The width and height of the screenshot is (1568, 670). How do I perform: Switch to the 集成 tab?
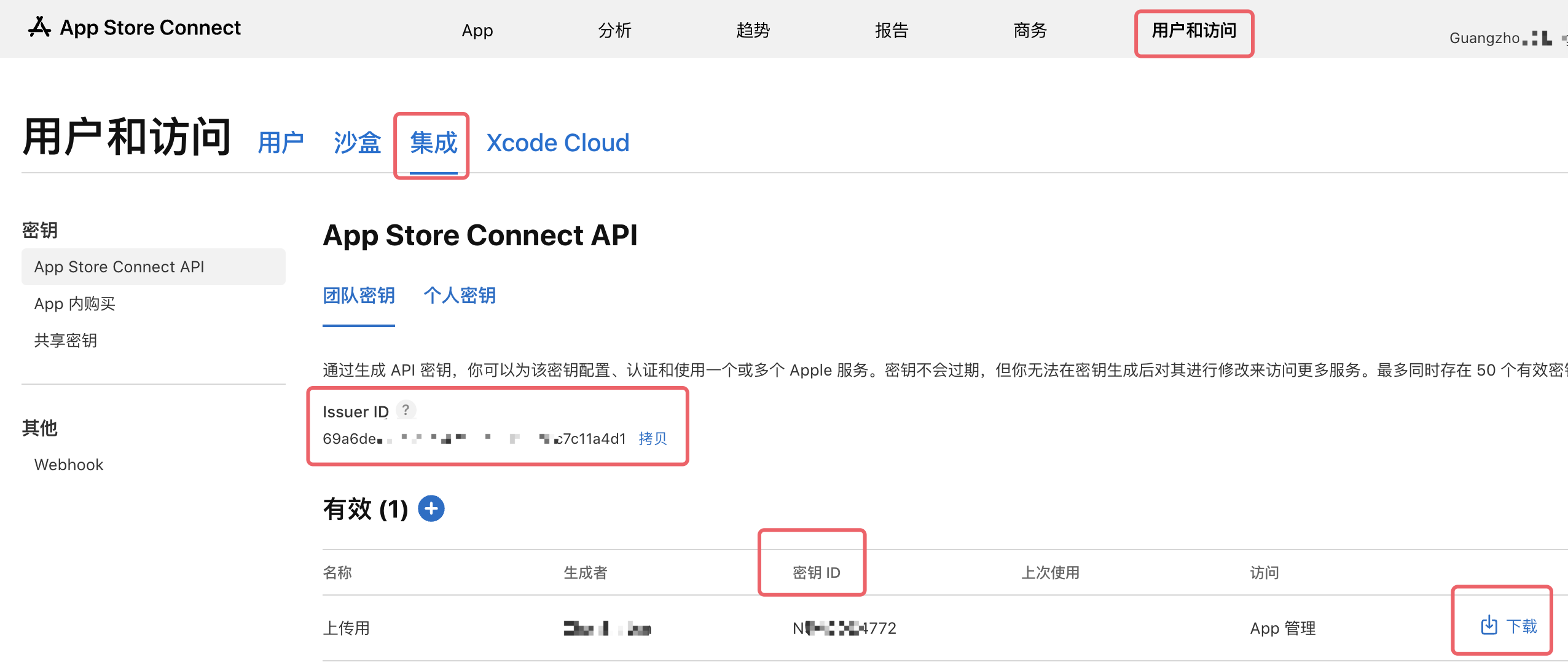click(433, 143)
